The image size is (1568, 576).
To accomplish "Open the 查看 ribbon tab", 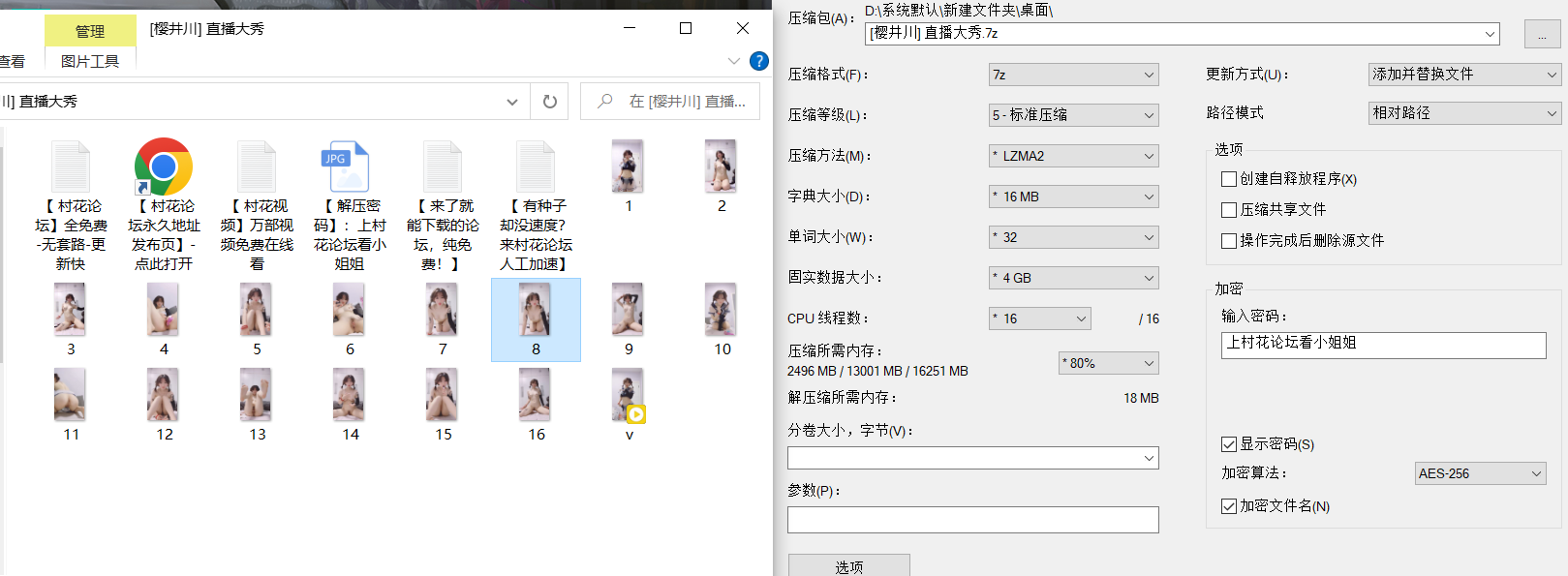I will [12, 61].
